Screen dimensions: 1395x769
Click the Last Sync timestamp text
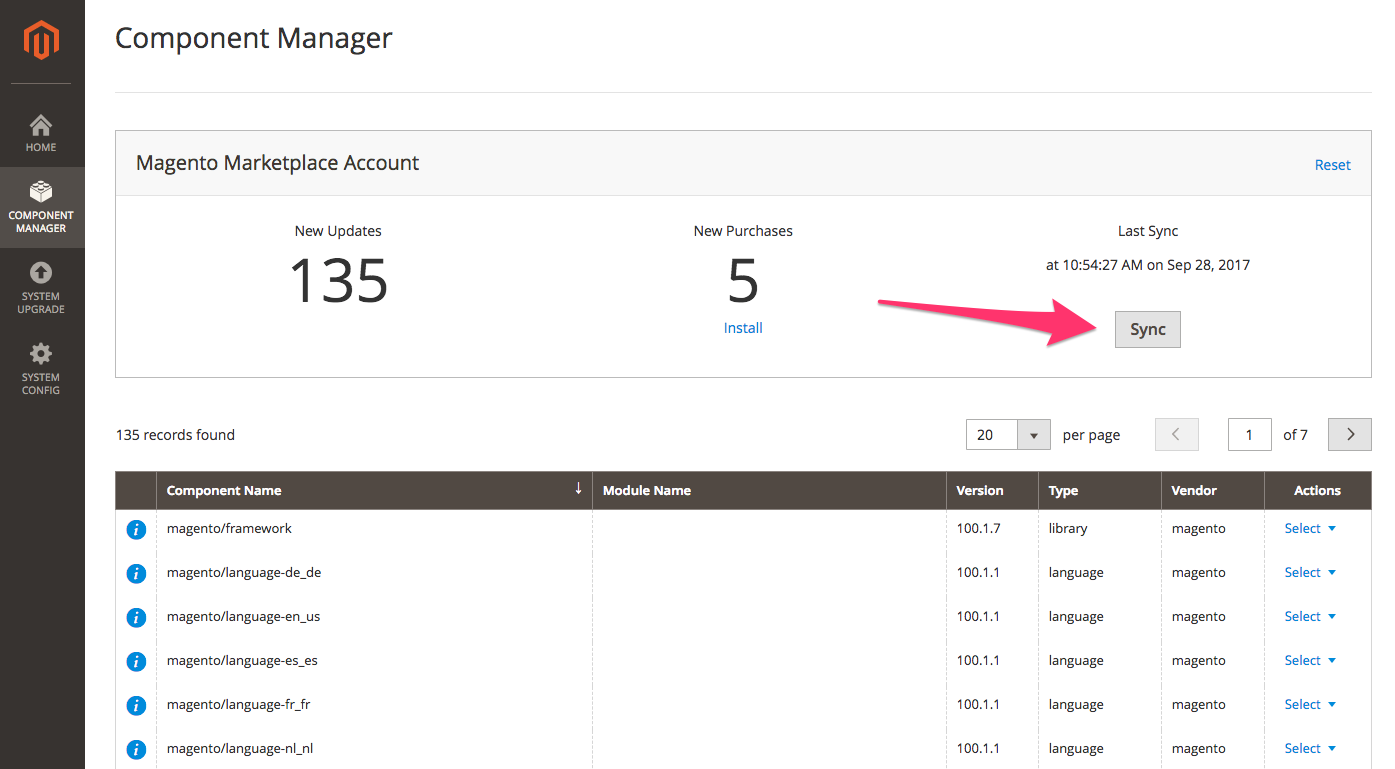[x=1148, y=265]
